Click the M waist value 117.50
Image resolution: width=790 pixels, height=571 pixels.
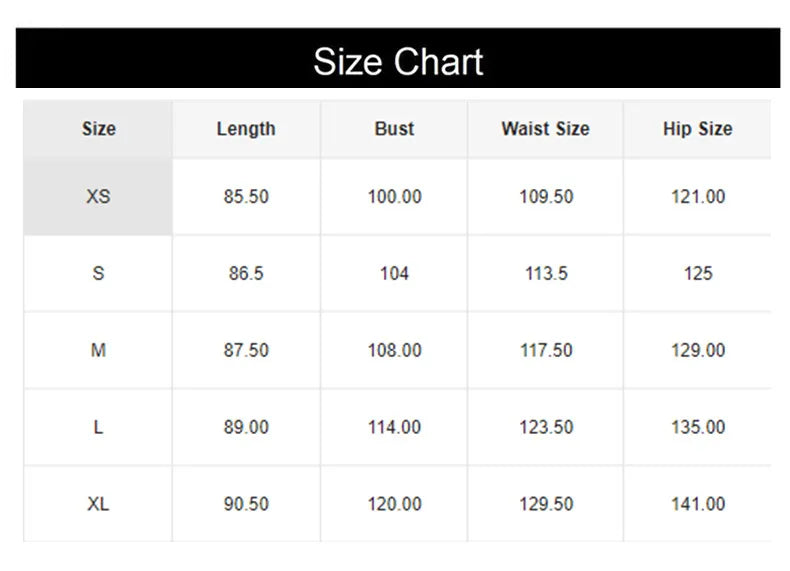tap(546, 350)
